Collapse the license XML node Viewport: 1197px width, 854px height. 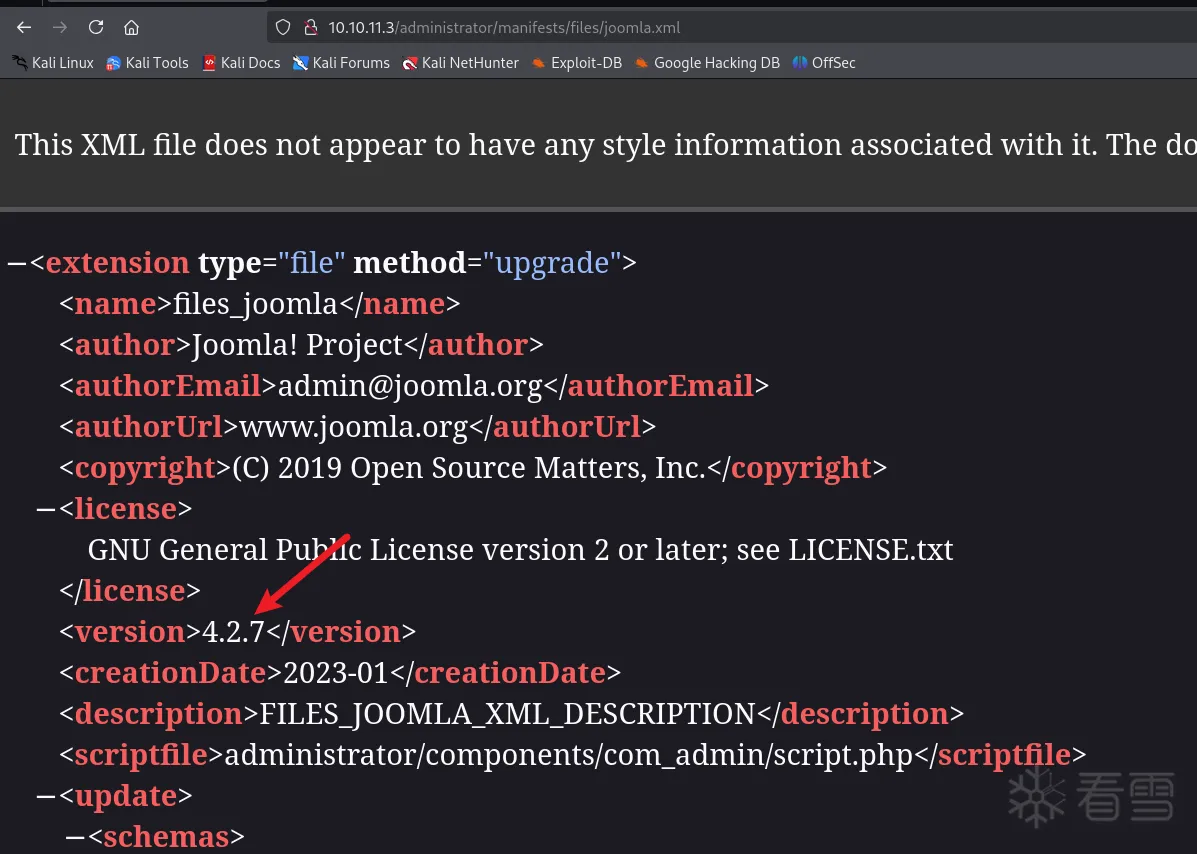46,509
